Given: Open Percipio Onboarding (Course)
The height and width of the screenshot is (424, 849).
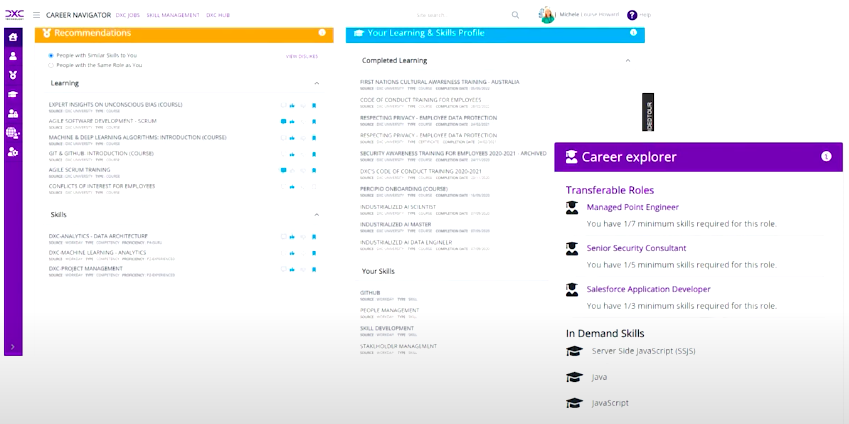Looking at the screenshot, I should click(404, 189).
